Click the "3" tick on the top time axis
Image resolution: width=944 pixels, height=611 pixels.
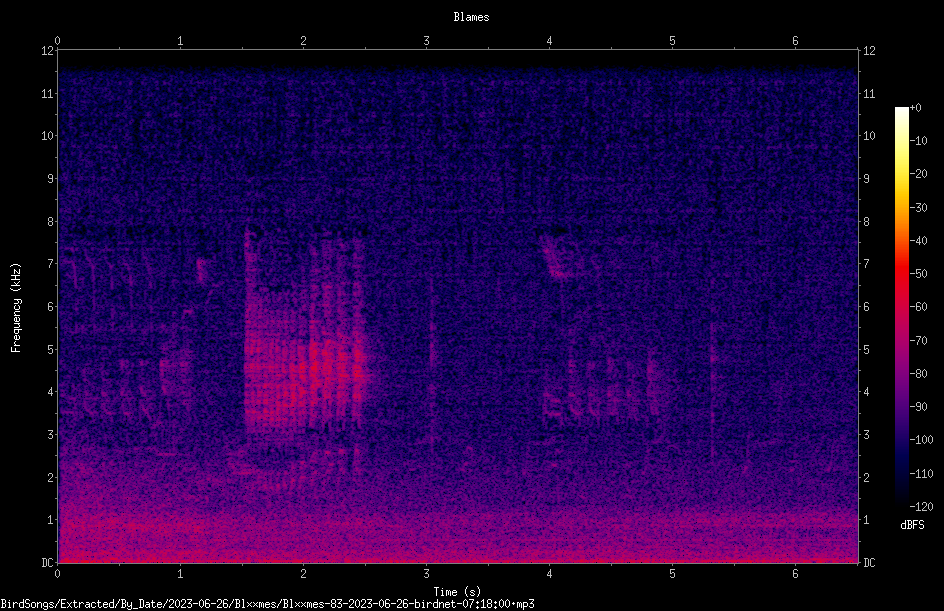427,41
